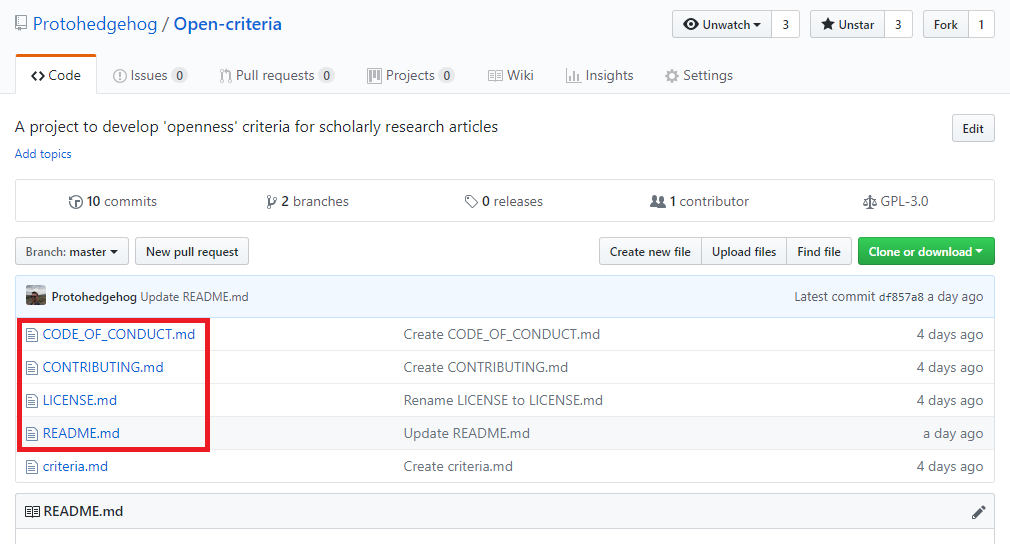
Task: Open the Unwatch dropdown button
Action: click(x=721, y=24)
